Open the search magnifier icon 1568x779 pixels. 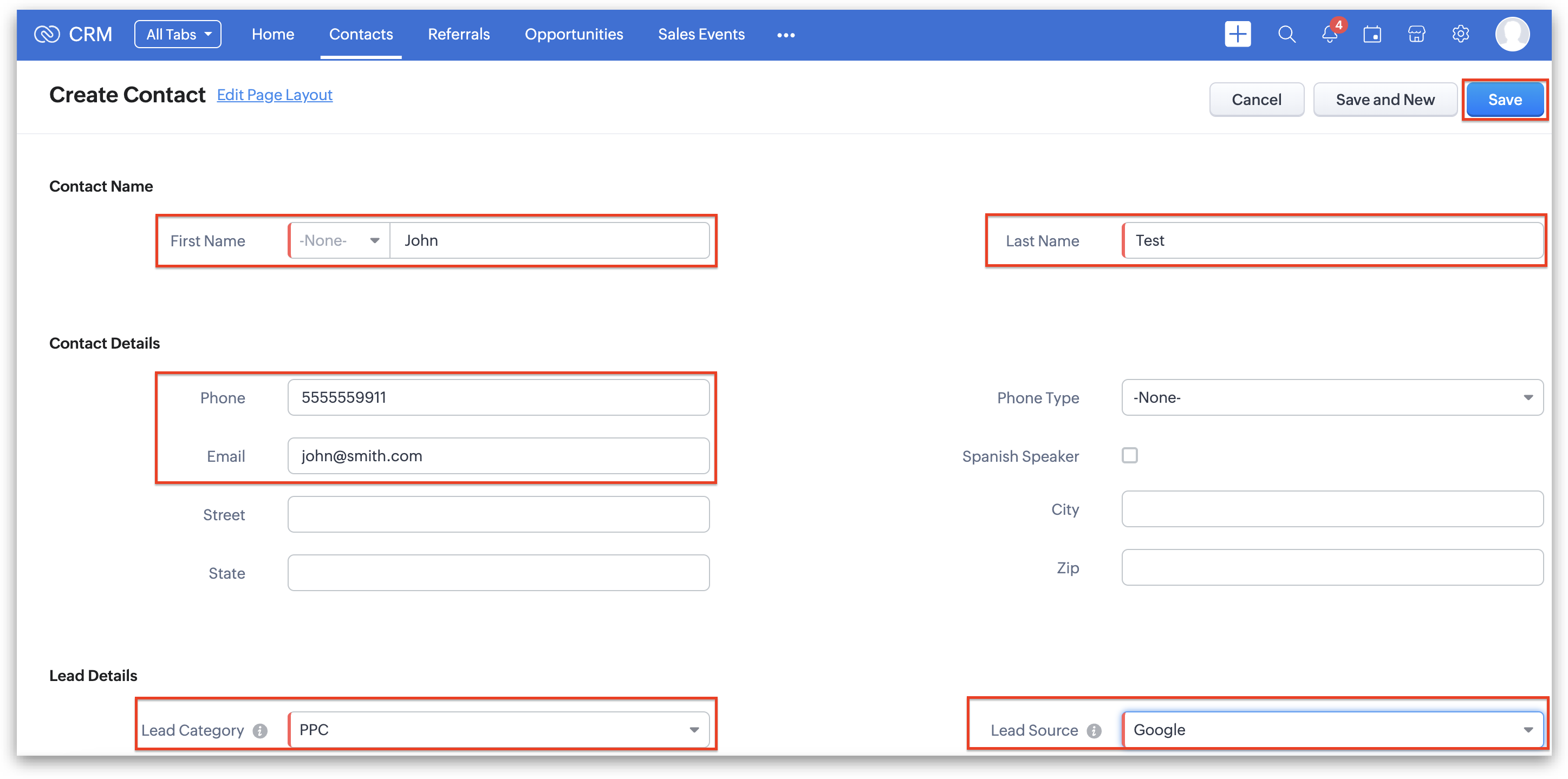(x=1286, y=34)
